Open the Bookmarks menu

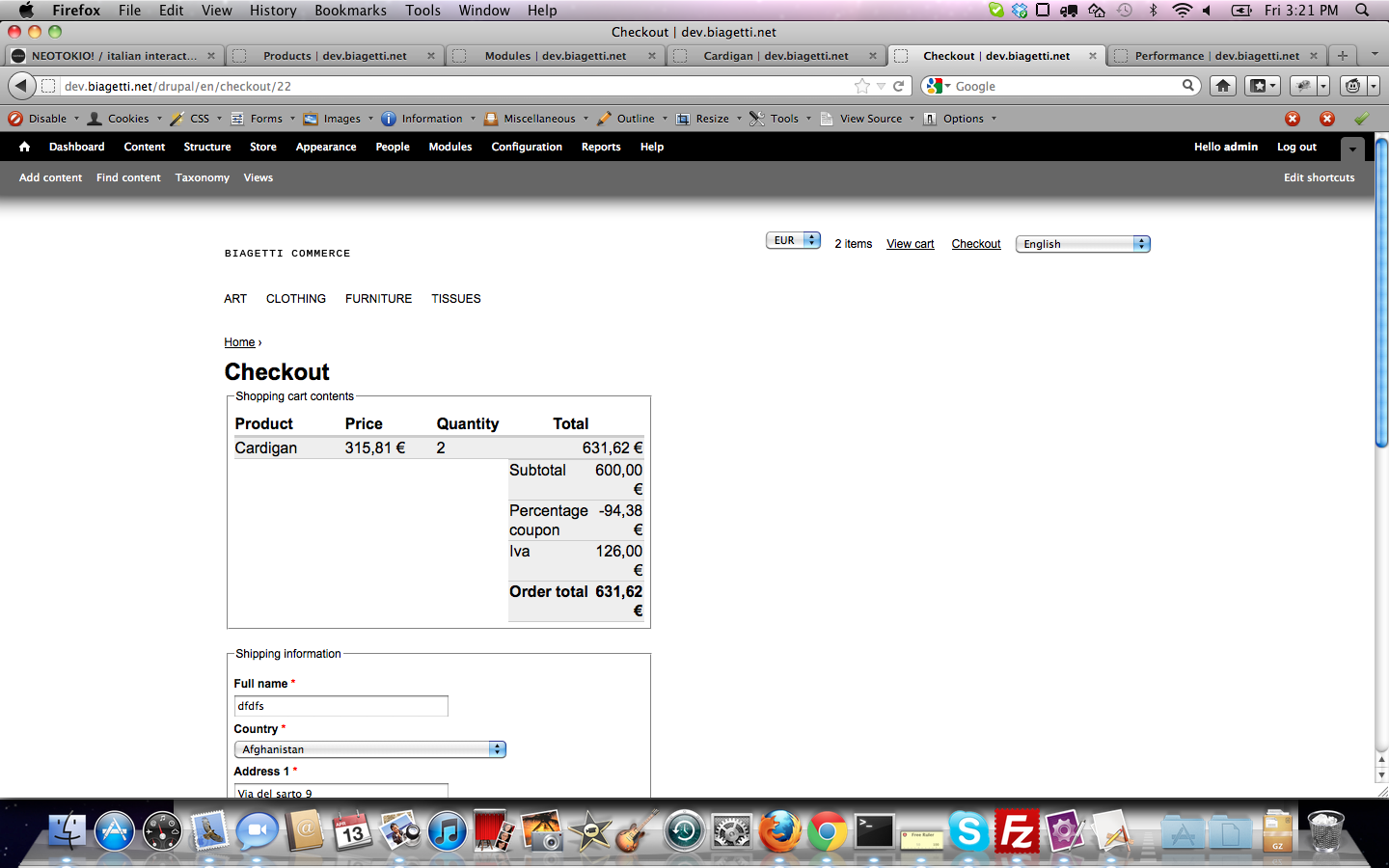(350, 10)
